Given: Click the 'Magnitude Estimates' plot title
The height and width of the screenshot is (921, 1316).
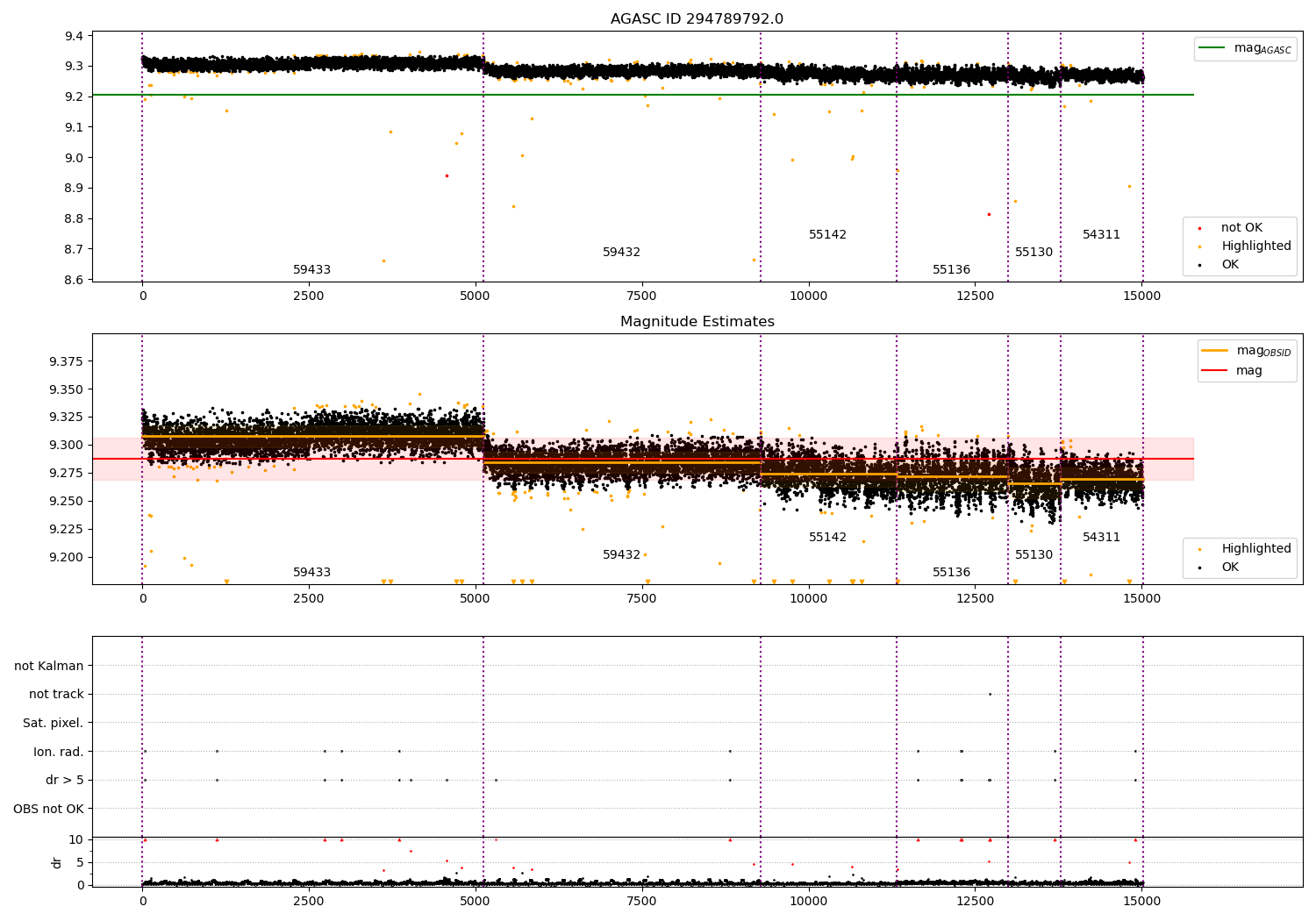Looking at the screenshot, I should tap(697, 322).
